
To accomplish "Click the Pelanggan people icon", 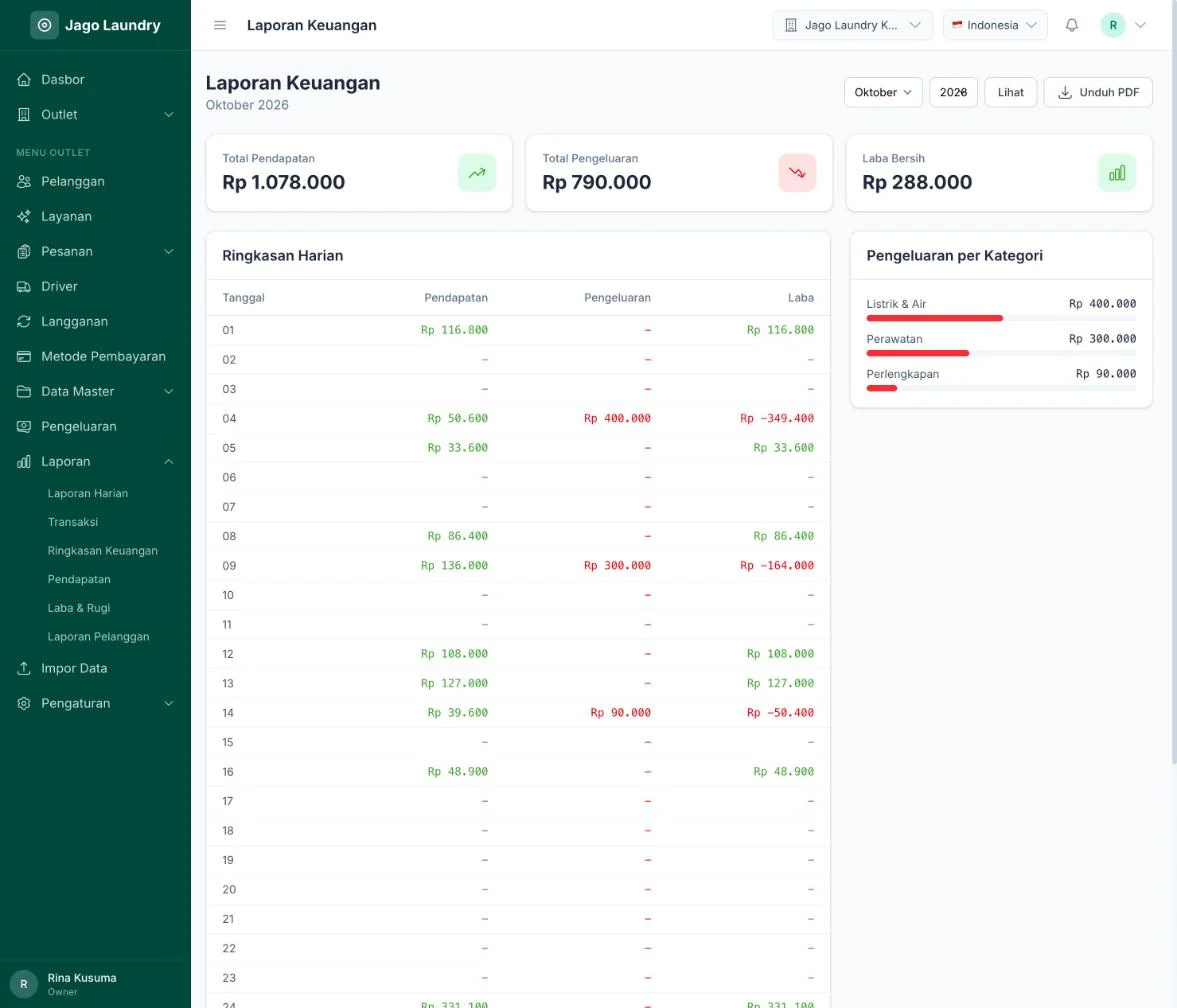I will click(x=24, y=182).
